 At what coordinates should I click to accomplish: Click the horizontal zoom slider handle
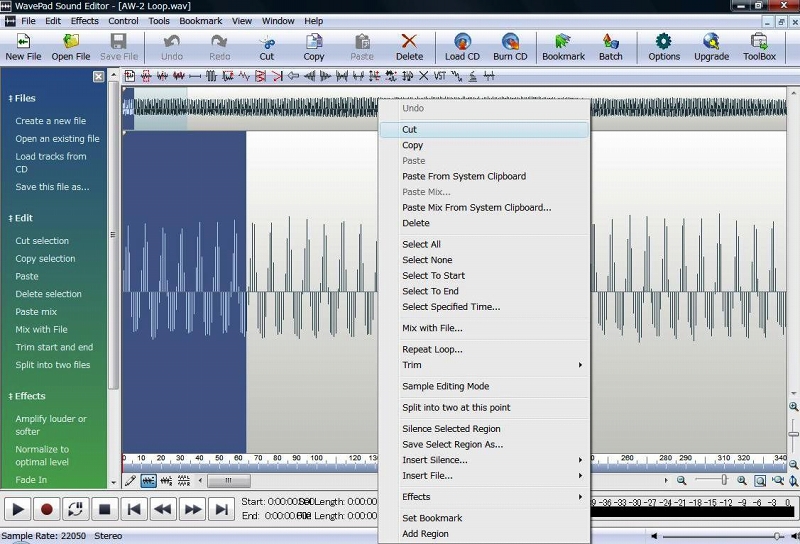click(724, 480)
